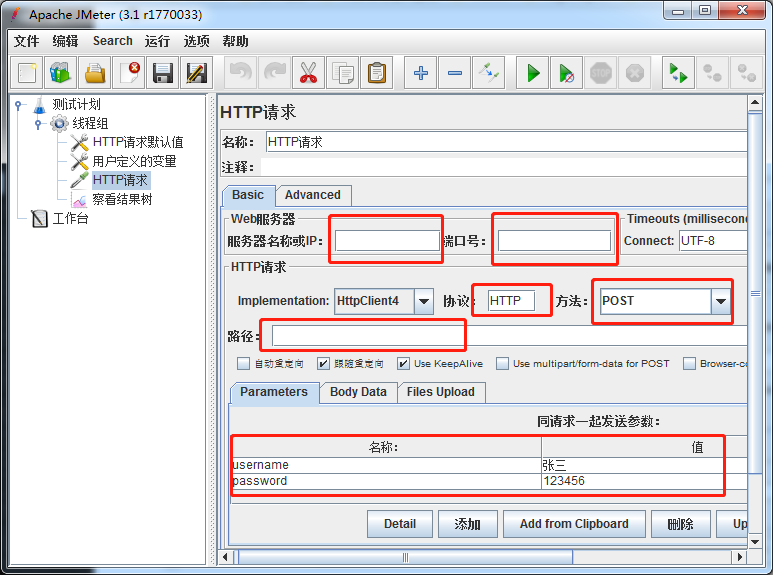Click the username parameter name cell
The width and height of the screenshot is (773, 575).
point(386,465)
